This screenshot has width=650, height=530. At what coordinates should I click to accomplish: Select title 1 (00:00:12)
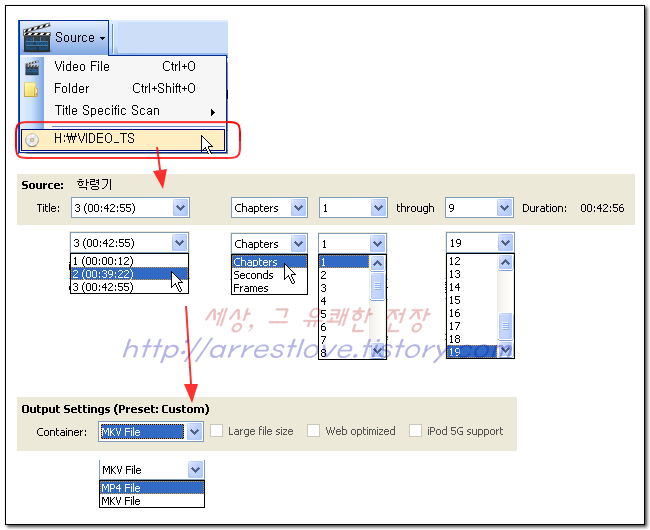pos(129,261)
